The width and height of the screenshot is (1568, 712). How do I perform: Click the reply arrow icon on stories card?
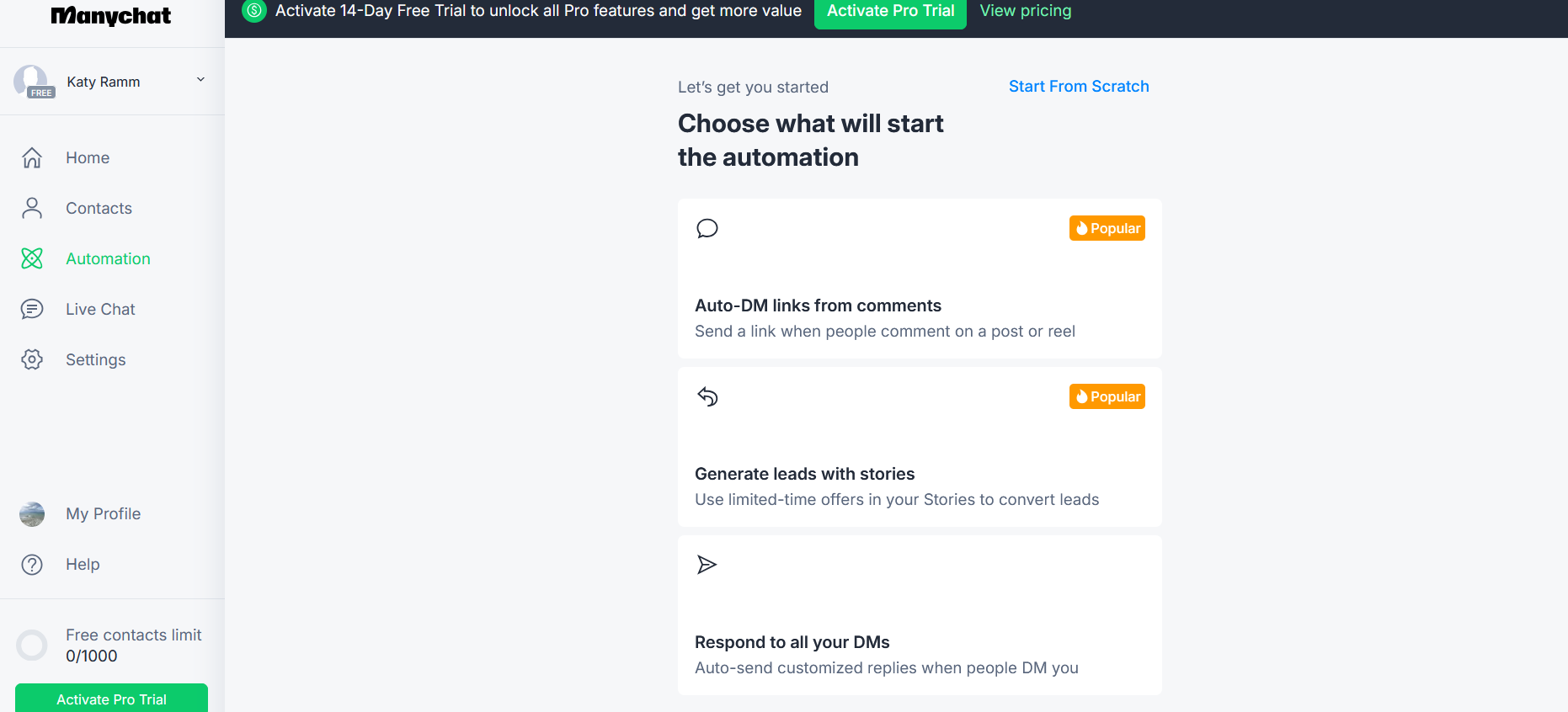click(x=707, y=396)
